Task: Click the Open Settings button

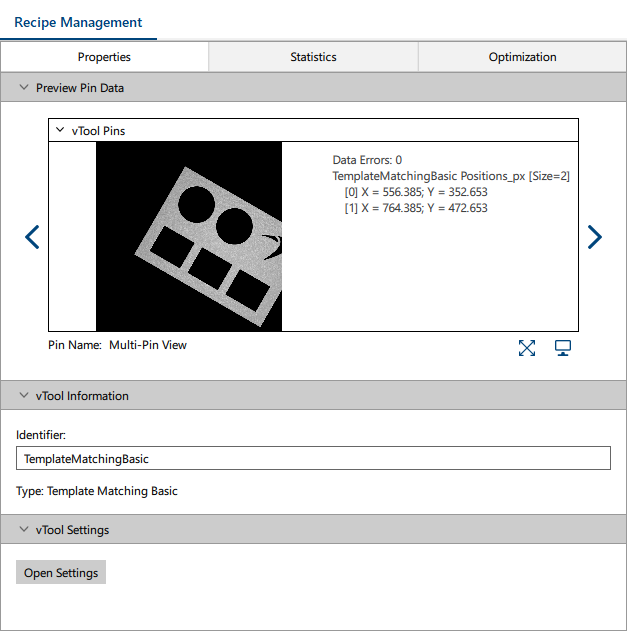Action: click(x=61, y=572)
